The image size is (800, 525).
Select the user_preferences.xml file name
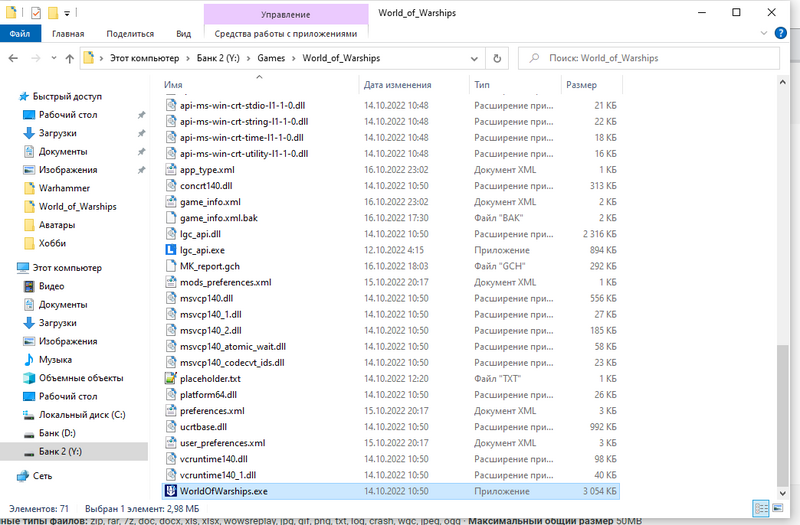click(x=222, y=443)
